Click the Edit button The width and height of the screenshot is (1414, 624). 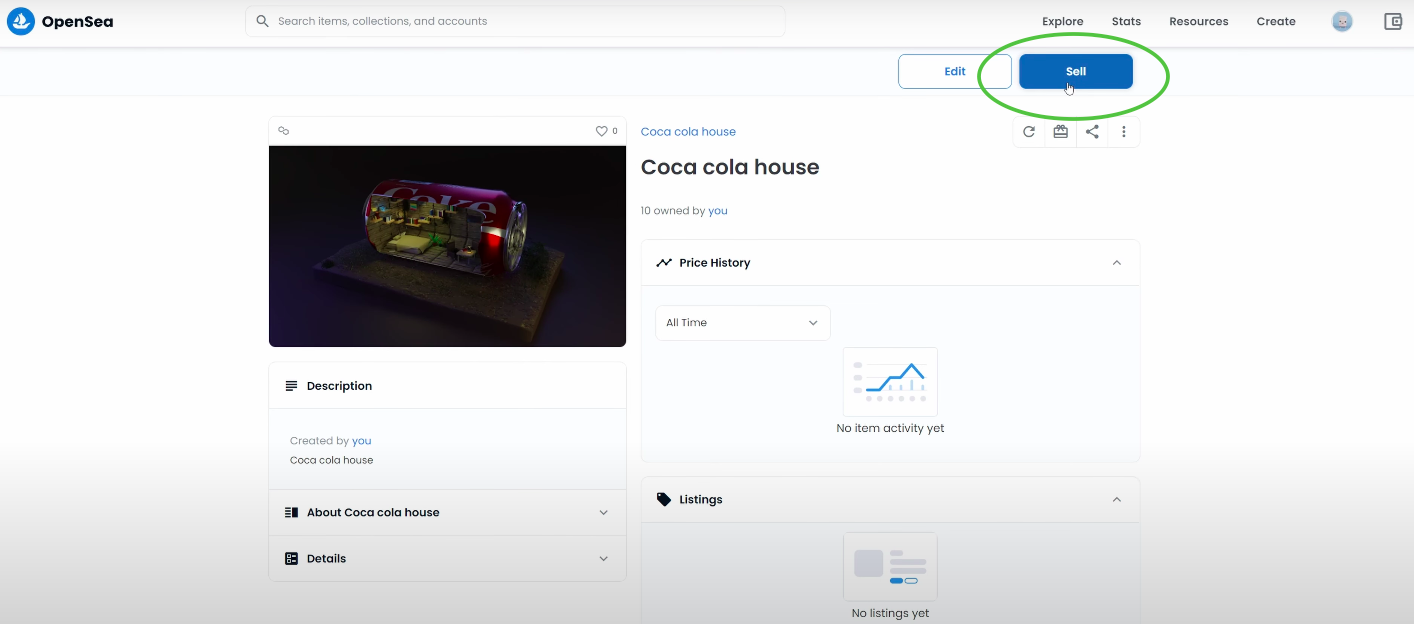[955, 71]
